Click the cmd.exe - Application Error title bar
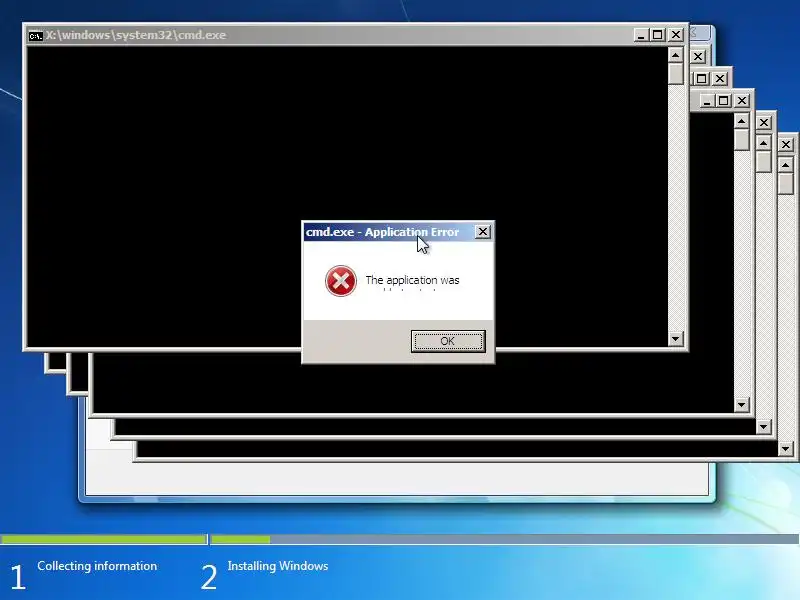 click(397, 232)
